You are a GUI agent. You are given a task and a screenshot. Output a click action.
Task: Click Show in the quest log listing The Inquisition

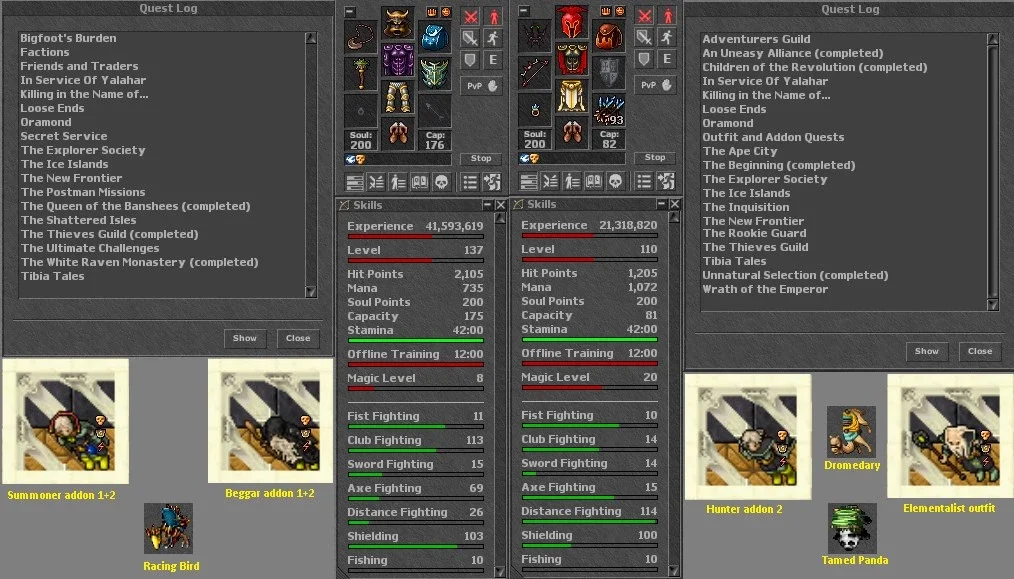(x=927, y=351)
